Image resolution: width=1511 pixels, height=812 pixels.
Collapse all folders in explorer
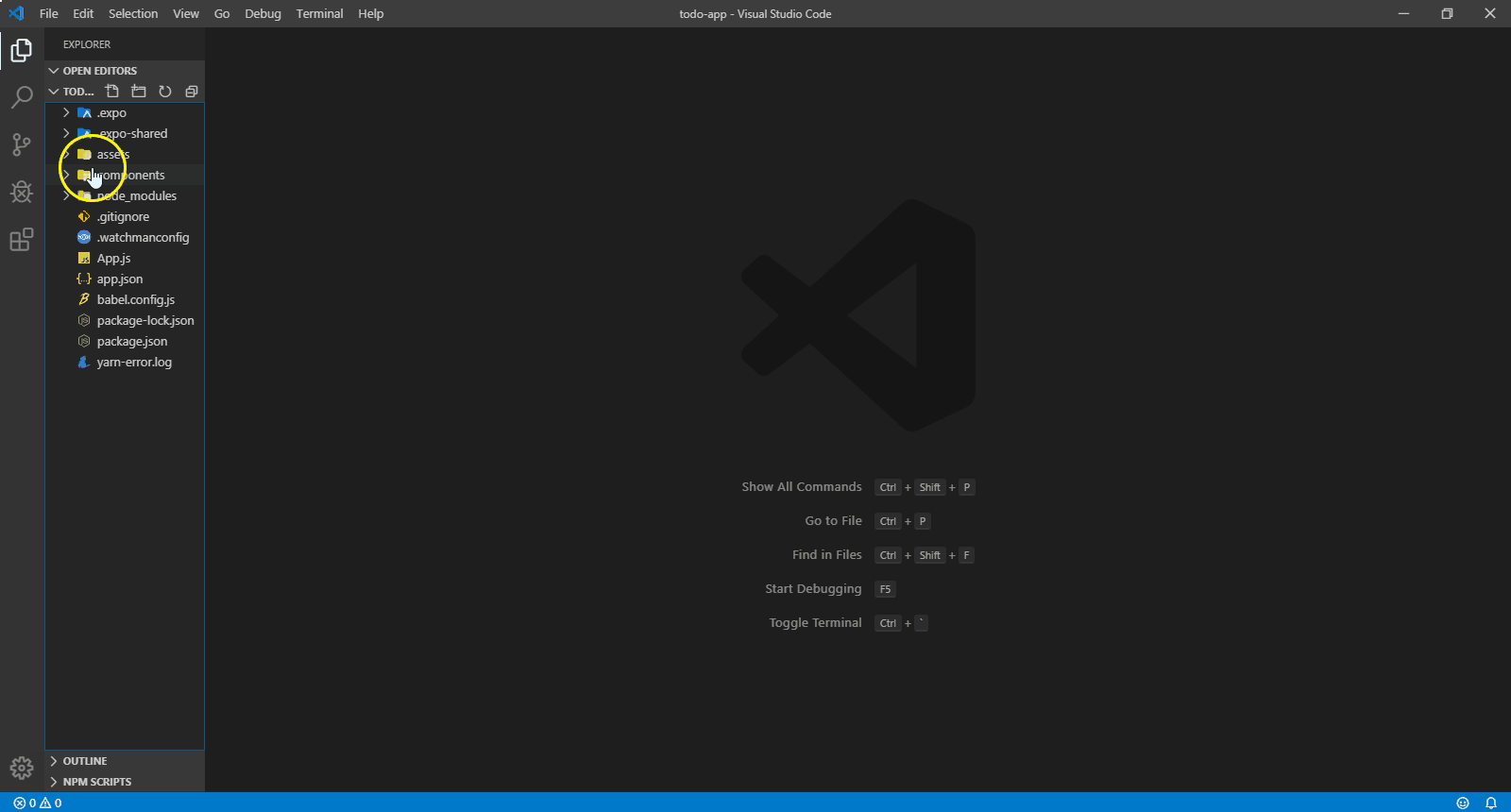coord(192,92)
